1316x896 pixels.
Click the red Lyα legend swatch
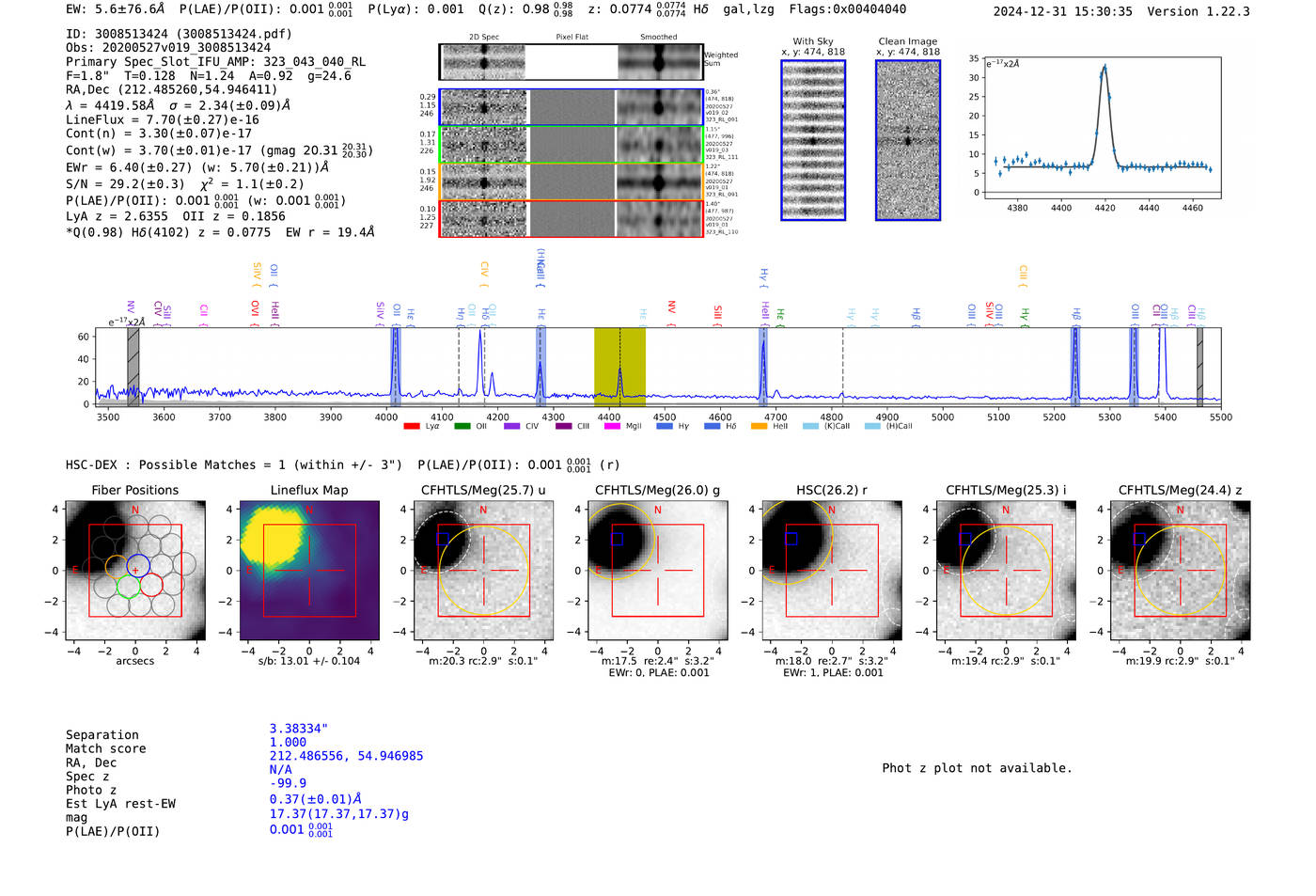coord(411,426)
